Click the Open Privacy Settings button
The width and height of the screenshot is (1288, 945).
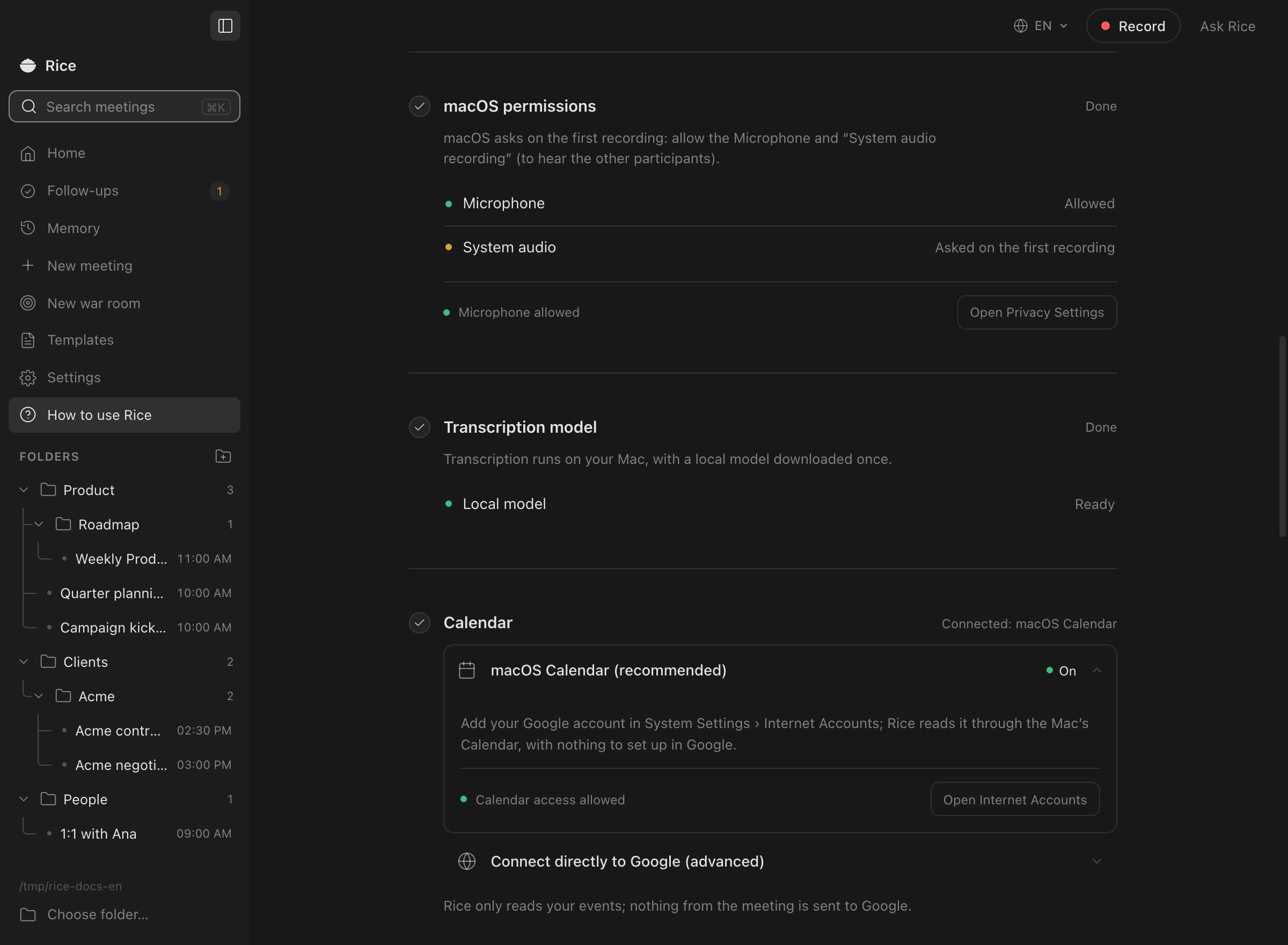(x=1037, y=312)
